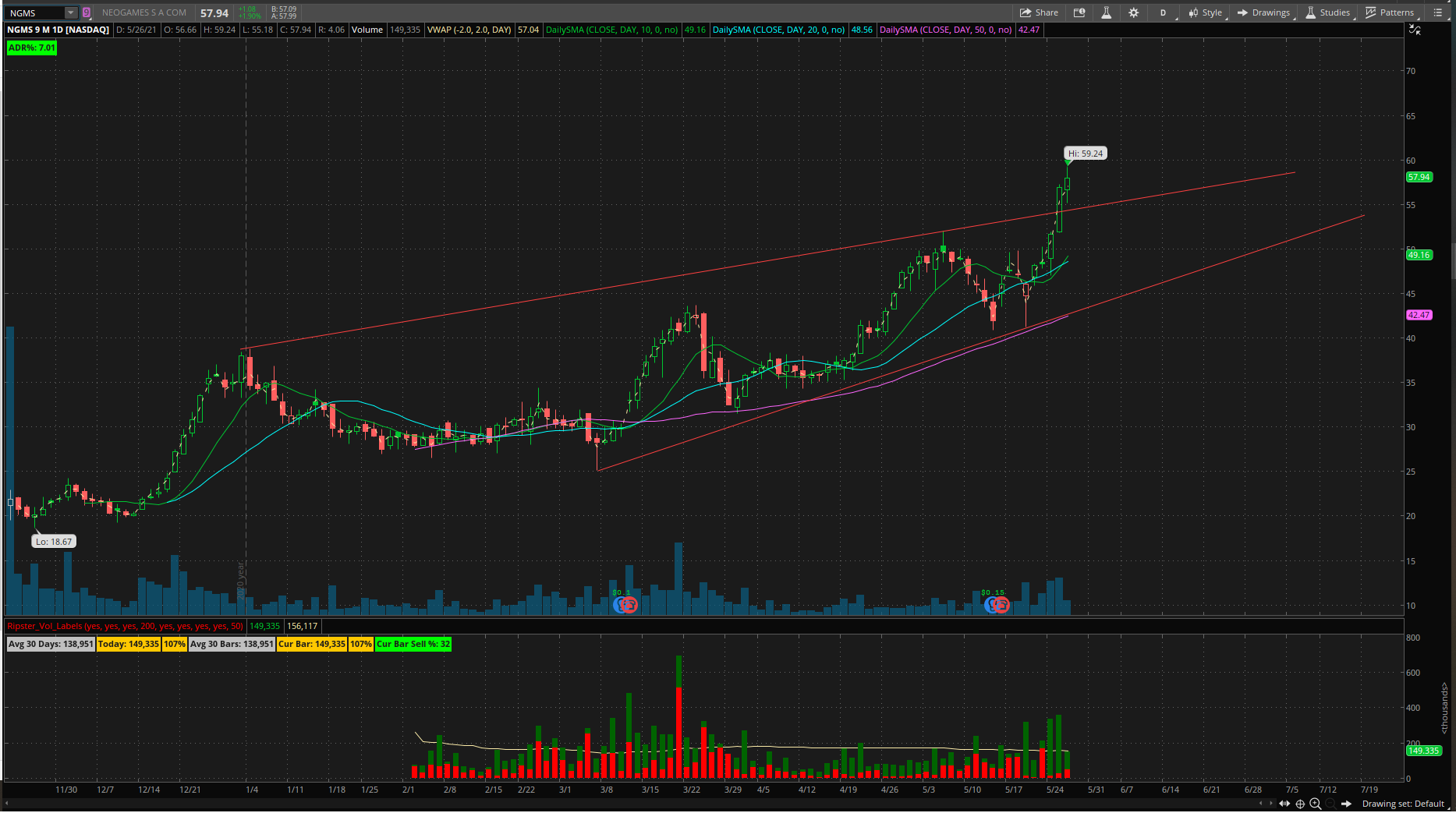The image size is (1456, 820).
Task: Open the Edit Studies flask icon
Action: pyautogui.click(x=1106, y=12)
